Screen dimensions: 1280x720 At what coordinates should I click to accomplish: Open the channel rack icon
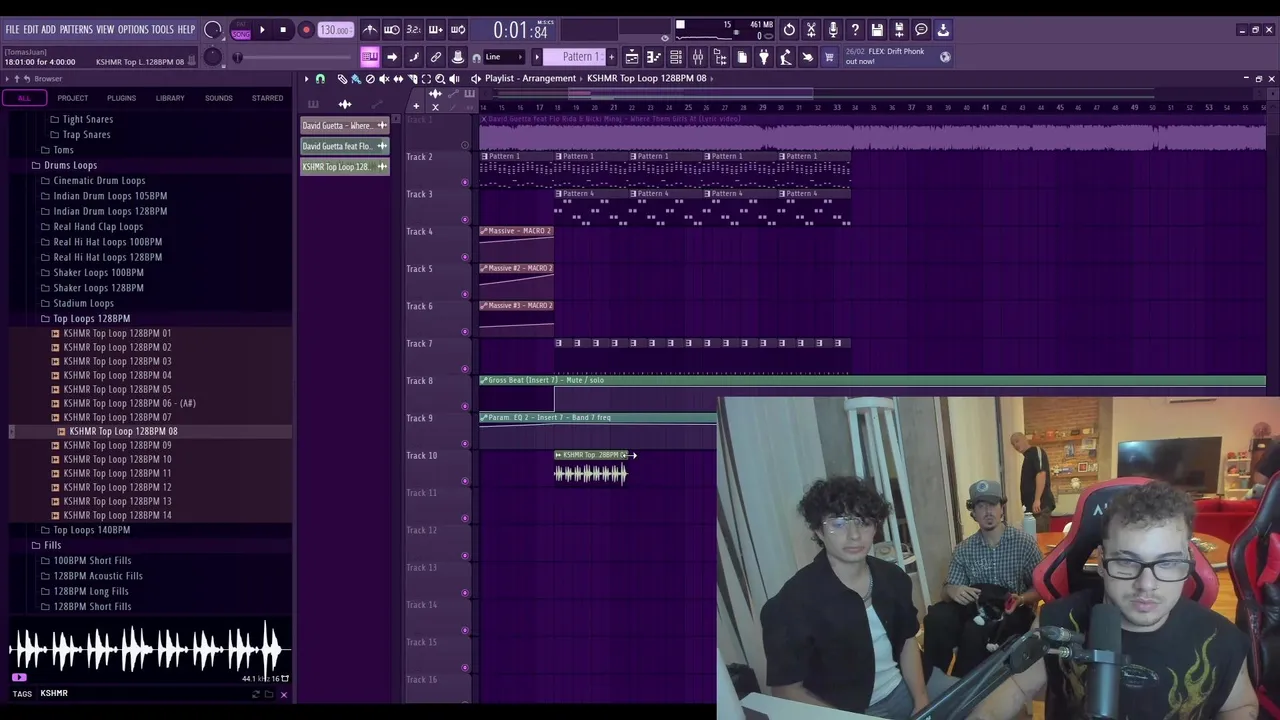pos(676,57)
